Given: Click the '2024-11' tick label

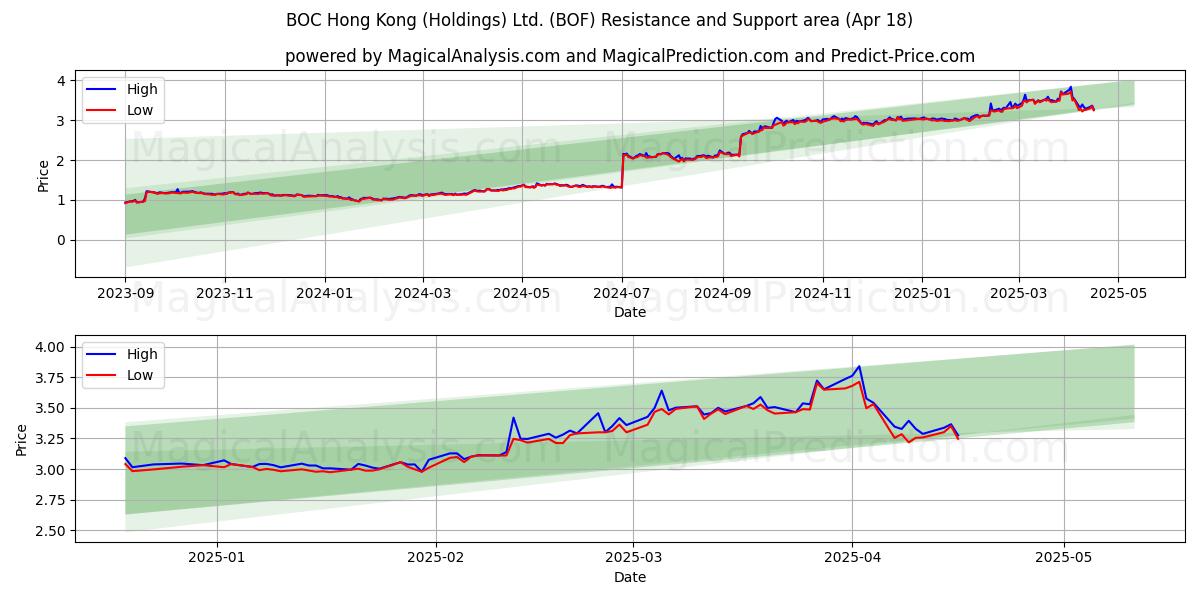Looking at the screenshot, I should coord(824,294).
